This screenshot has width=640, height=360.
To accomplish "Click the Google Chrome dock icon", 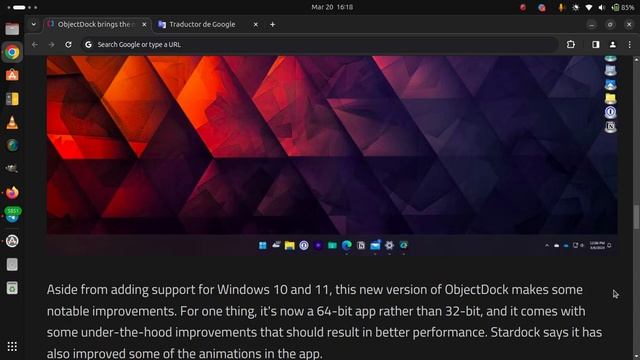I will click(12, 52).
